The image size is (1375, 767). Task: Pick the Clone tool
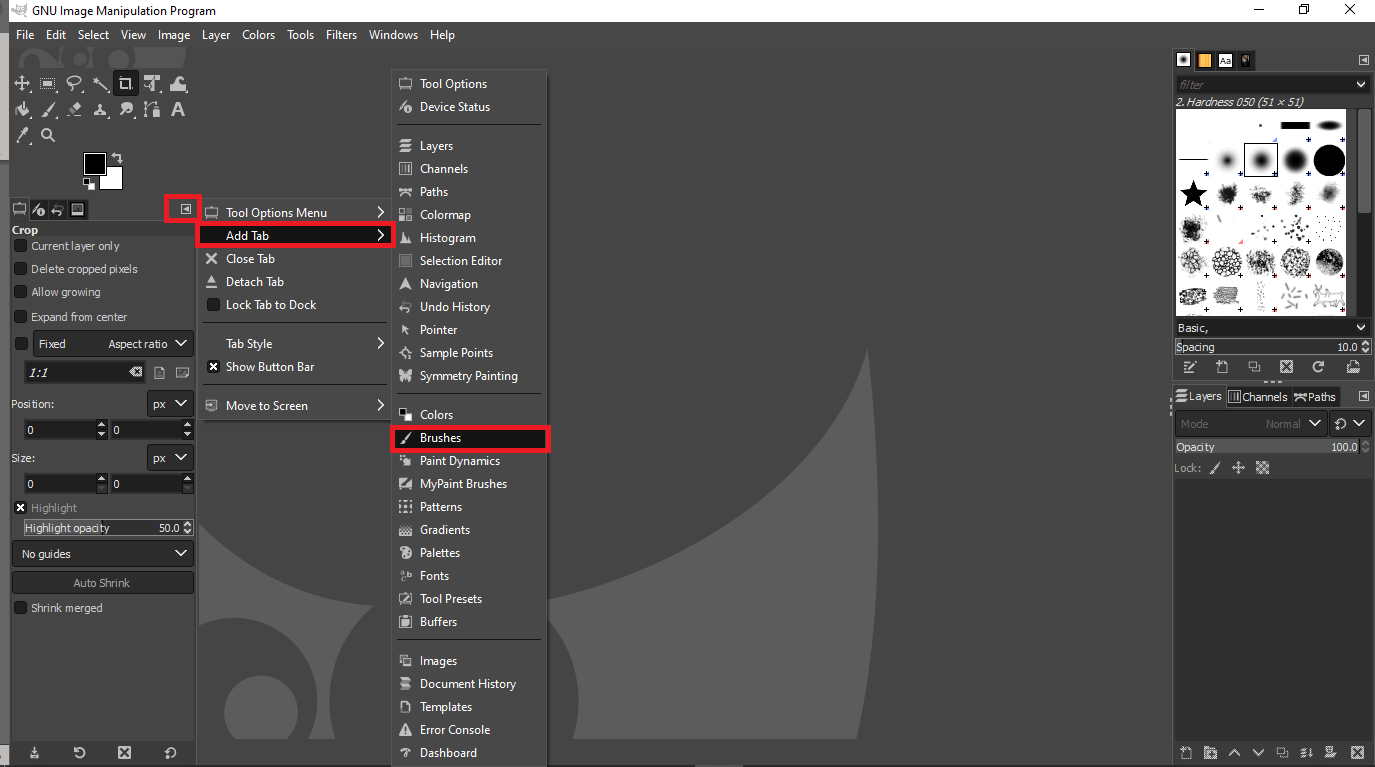click(x=100, y=110)
